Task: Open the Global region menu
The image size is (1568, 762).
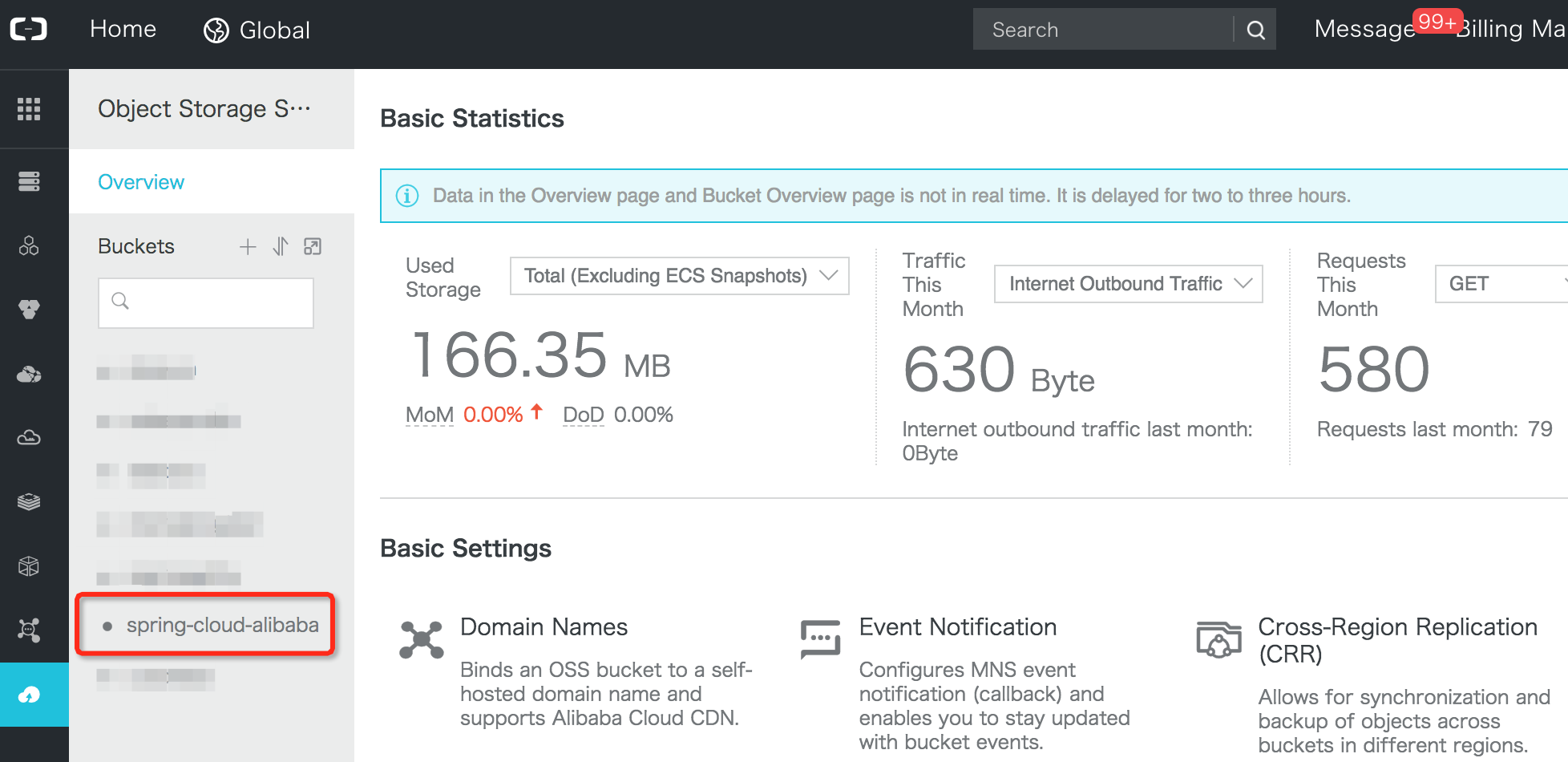Action: (x=257, y=30)
